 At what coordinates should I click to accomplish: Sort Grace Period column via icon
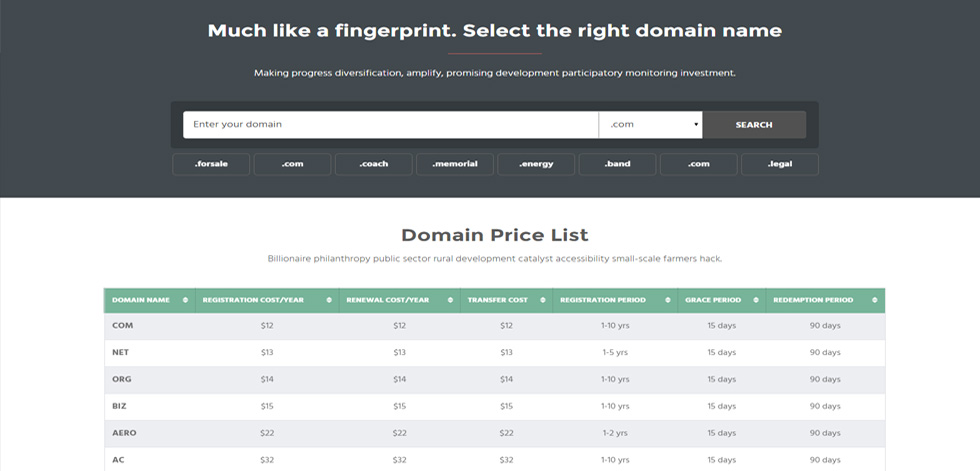point(756,300)
